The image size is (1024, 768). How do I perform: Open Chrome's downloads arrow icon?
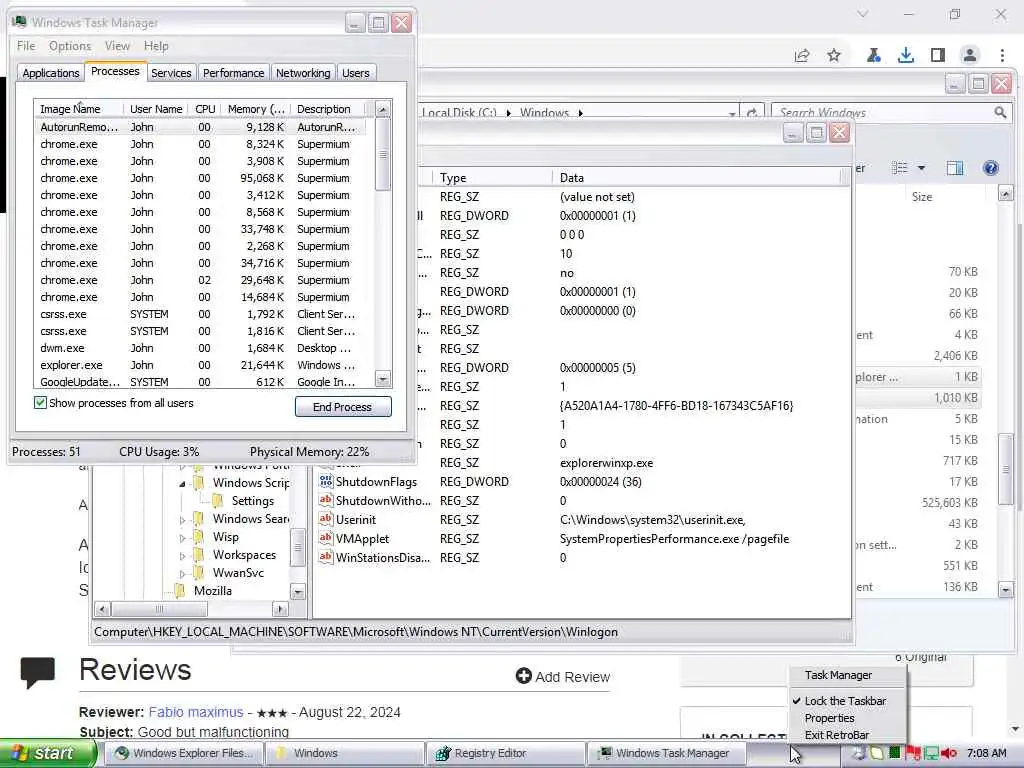pos(906,56)
